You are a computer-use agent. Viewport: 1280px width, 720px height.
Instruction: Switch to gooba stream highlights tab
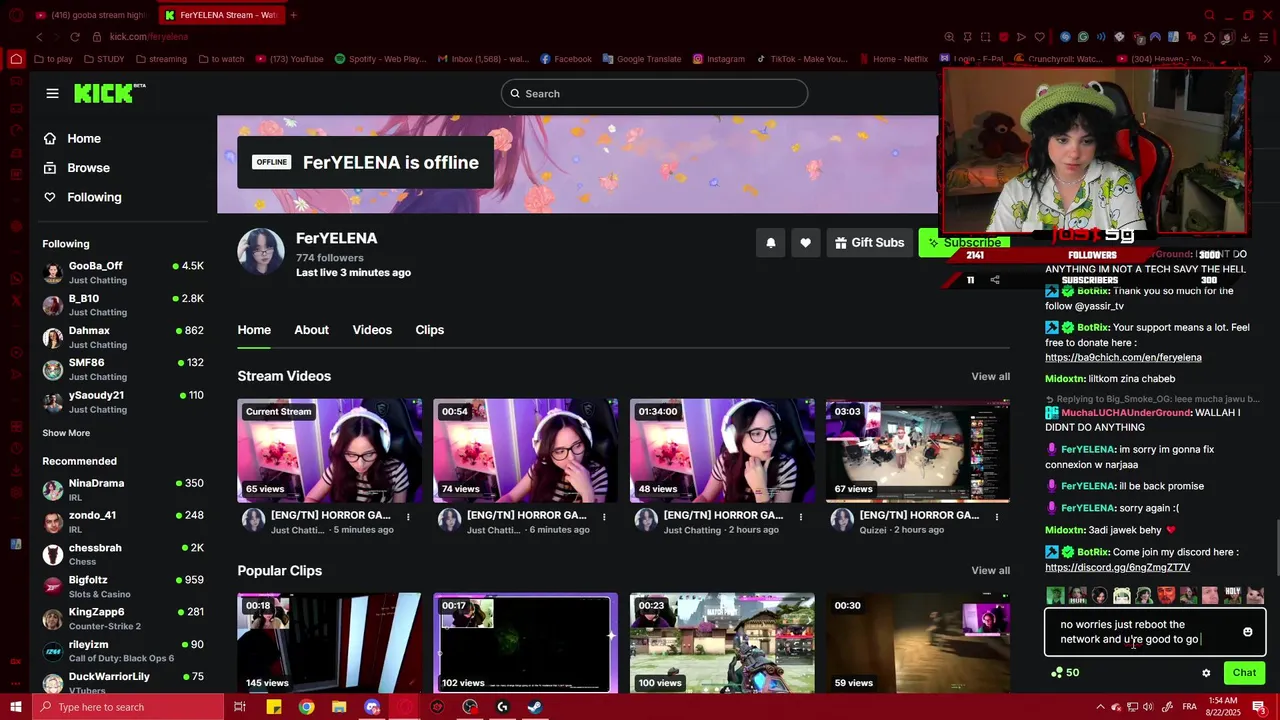tap(91, 15)
